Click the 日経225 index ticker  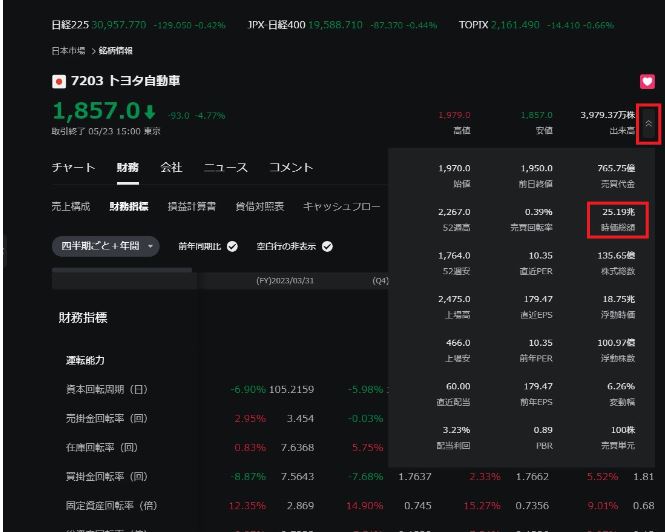(x=138, y=25)
